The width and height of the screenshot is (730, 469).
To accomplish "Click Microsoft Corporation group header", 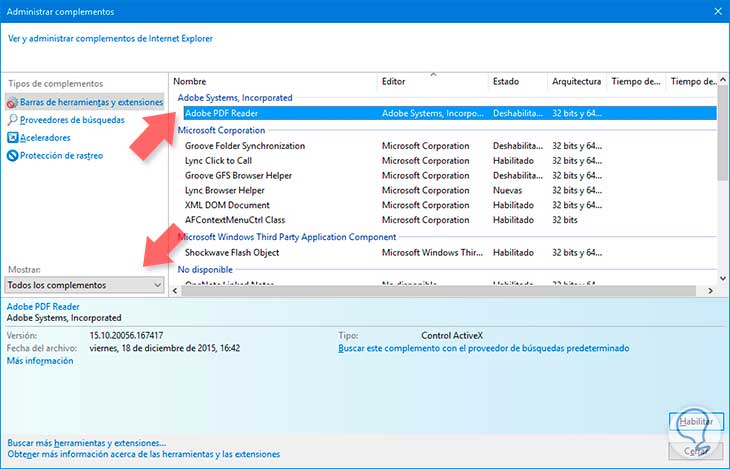I will 221,130.
